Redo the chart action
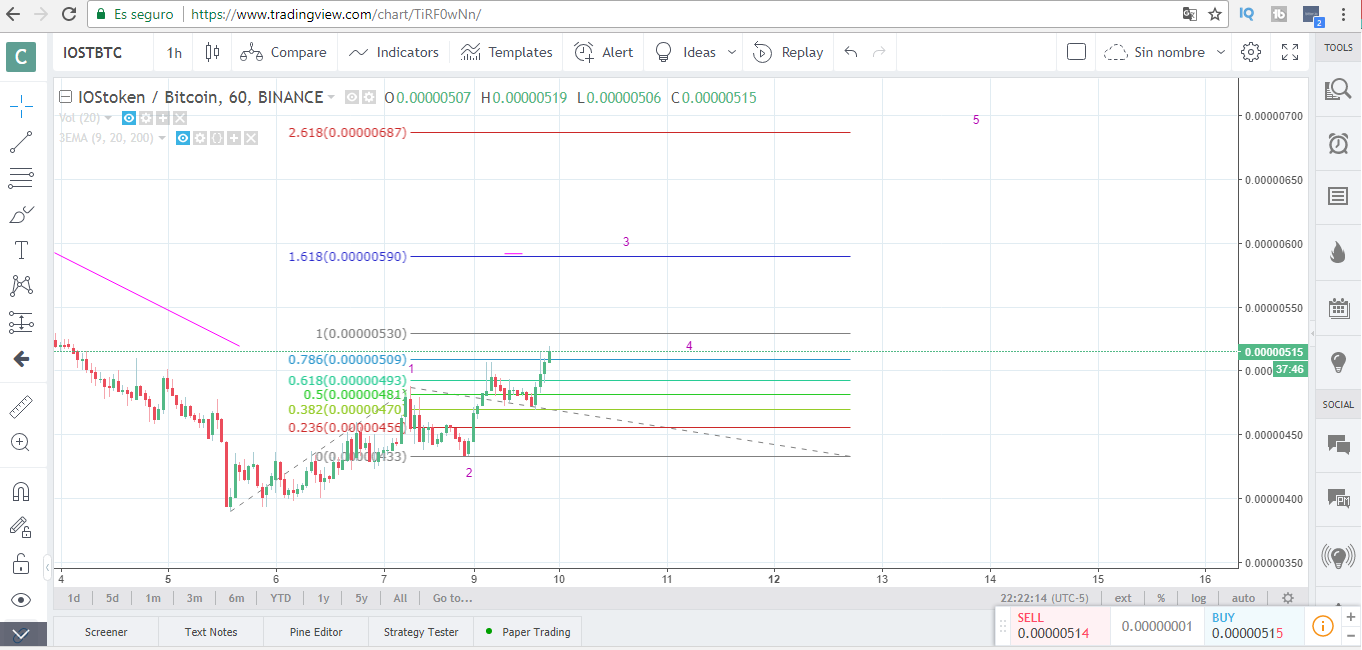This screenshot has height=650, width=1362. coord(880,52)
